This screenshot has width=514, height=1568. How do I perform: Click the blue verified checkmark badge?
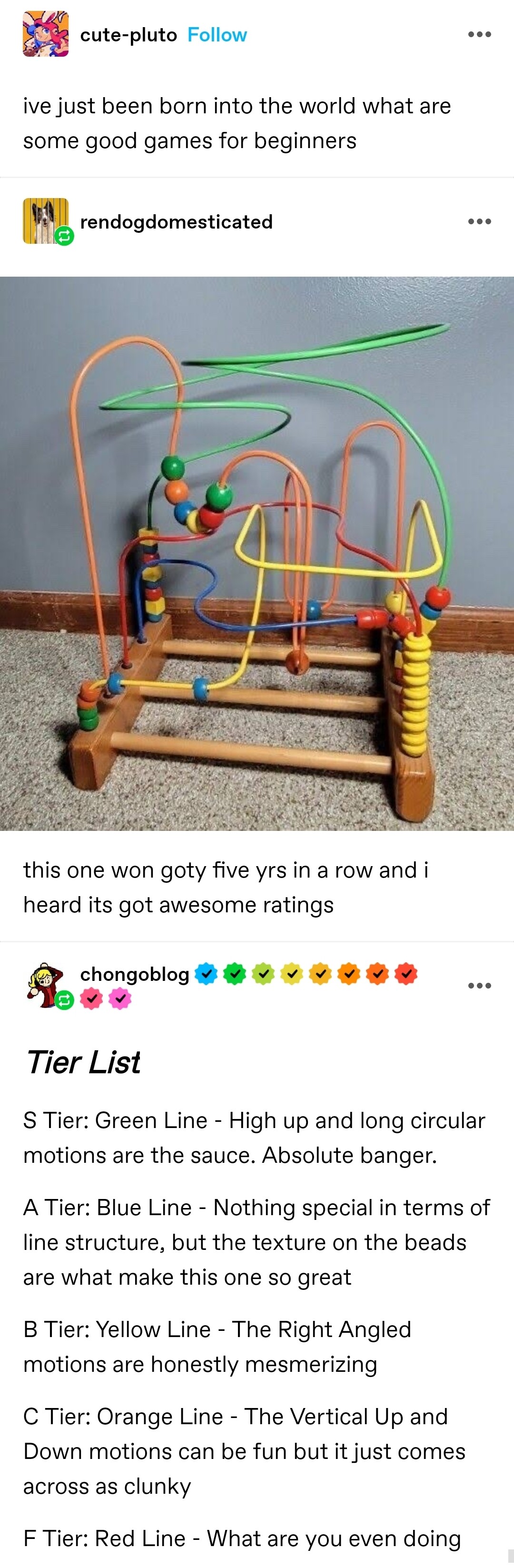(x=206, y=974)
